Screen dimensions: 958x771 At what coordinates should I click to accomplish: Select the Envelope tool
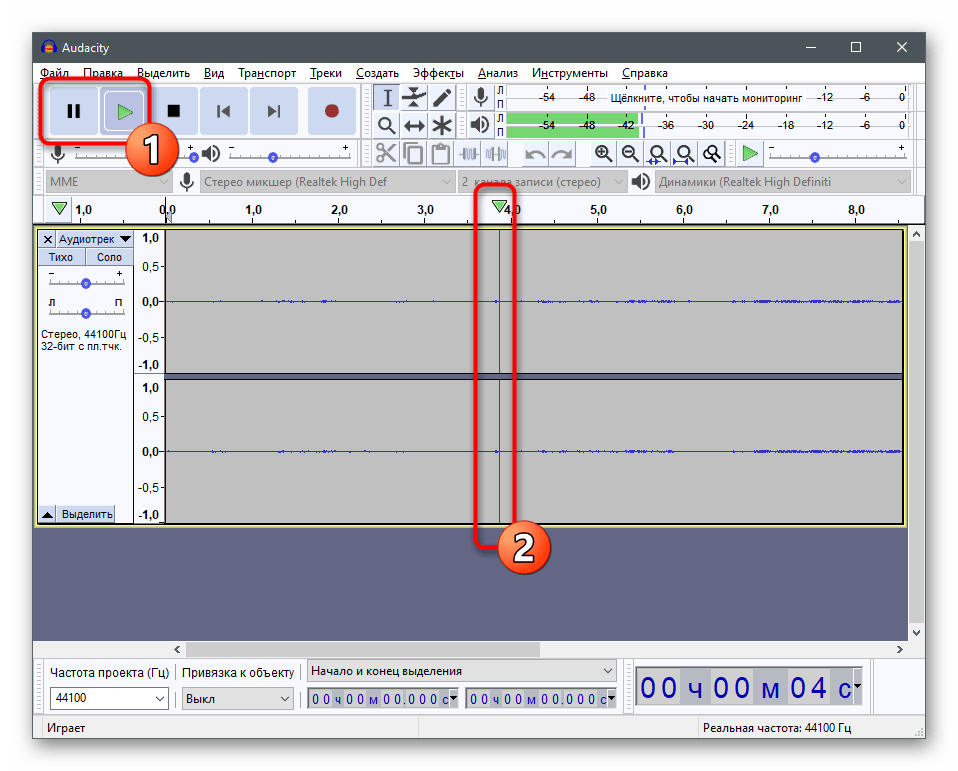tap(414, 98)
